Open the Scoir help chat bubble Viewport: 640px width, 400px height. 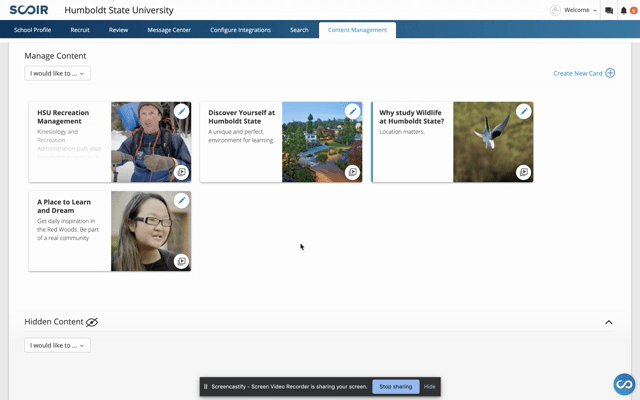[x=624, y=384]
